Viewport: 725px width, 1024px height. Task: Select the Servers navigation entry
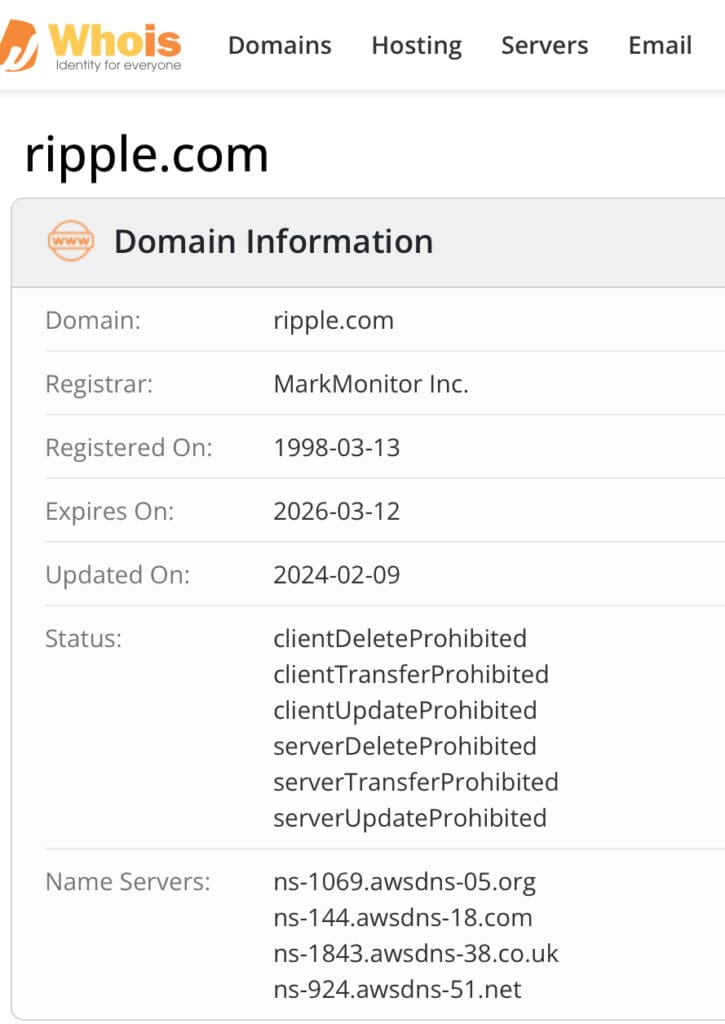click(x=544, y=45)
